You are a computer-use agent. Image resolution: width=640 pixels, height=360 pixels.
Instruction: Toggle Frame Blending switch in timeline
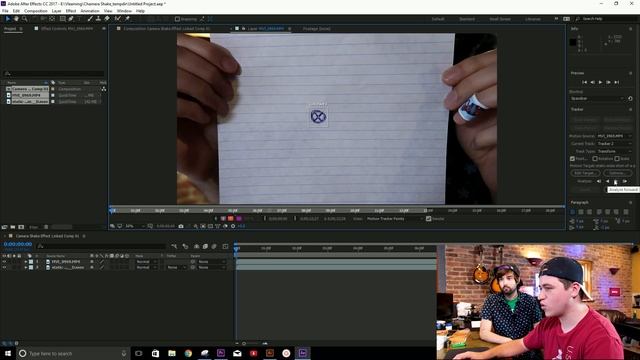point(205,246)
